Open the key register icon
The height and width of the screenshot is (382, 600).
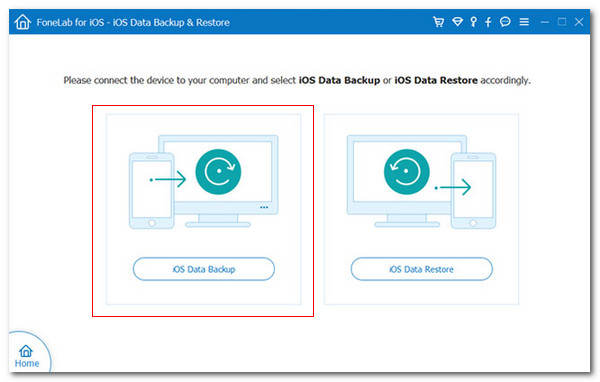point(474,22)
